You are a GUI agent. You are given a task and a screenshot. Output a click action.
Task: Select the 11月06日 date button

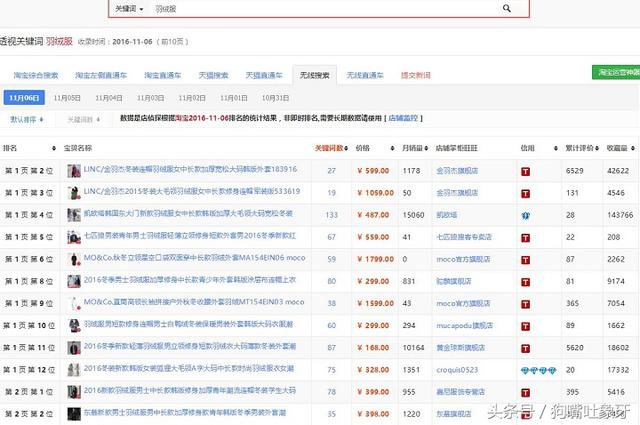(x=24, y=98)
